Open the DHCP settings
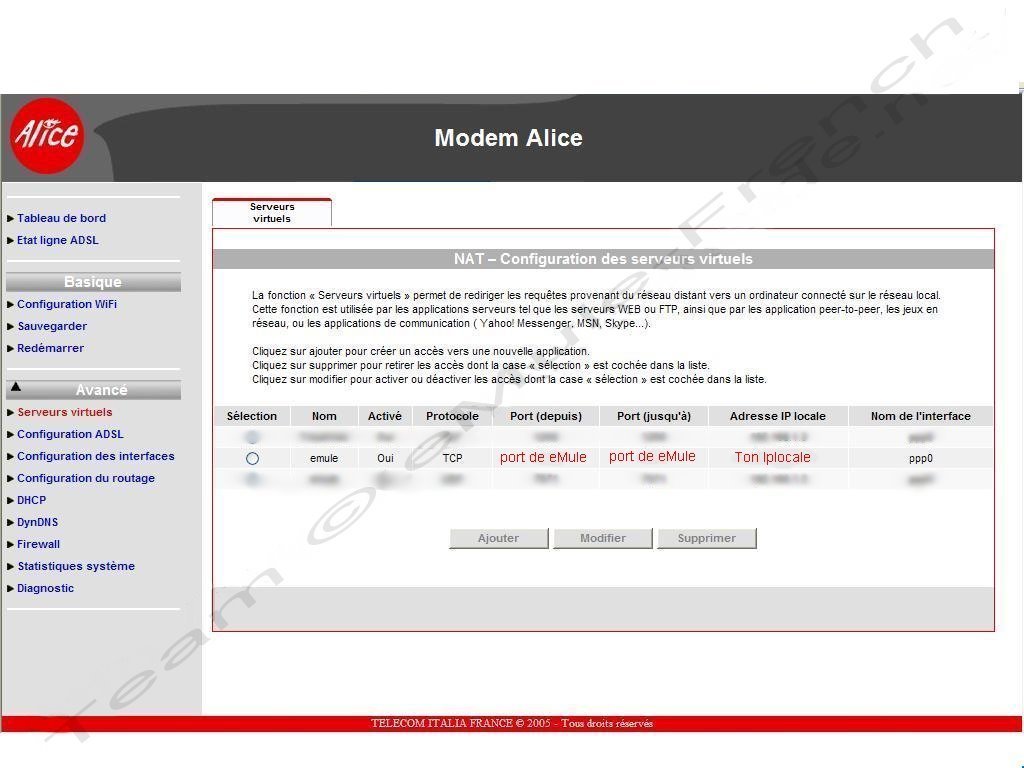1024x768 pixels. click(x=31, y=500)
